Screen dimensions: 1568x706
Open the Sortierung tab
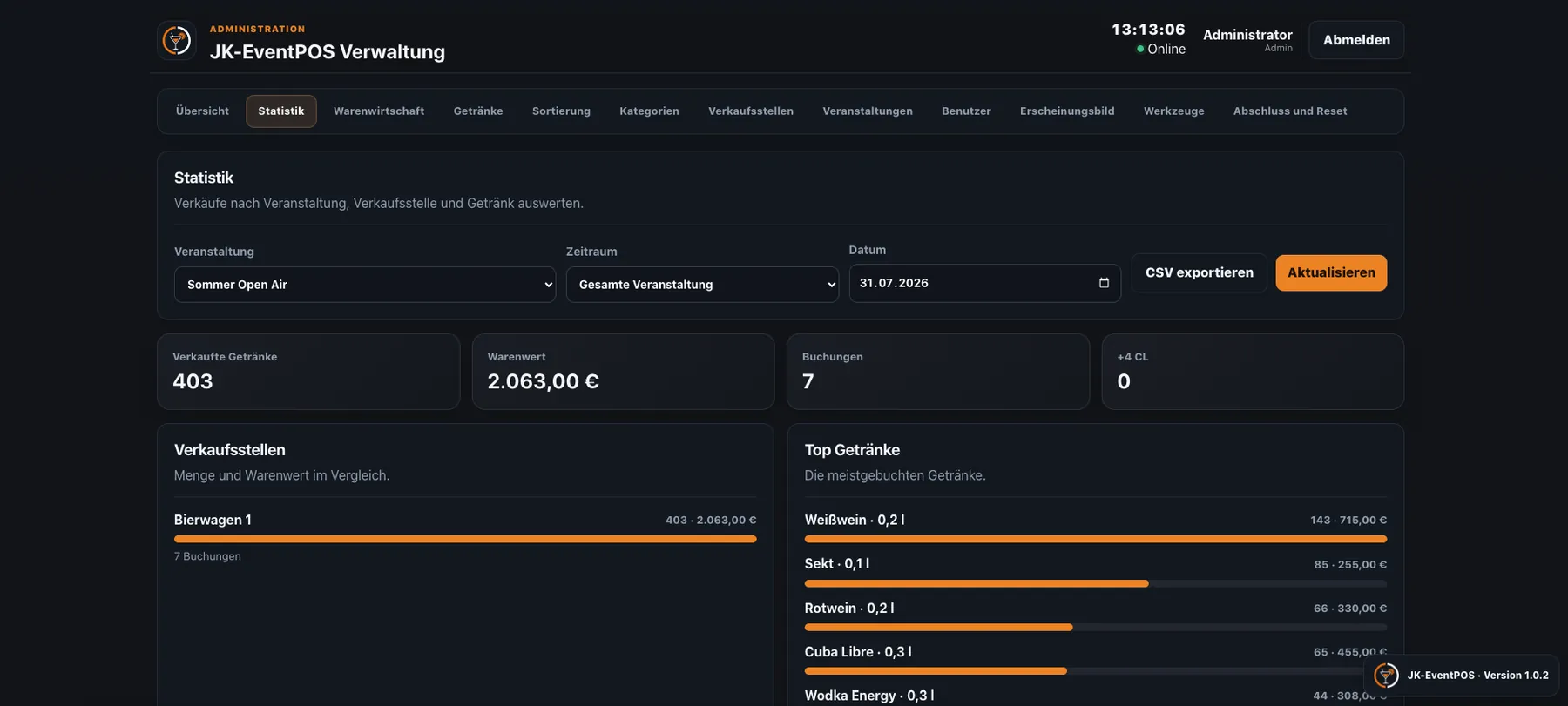[x=561, y=111]
